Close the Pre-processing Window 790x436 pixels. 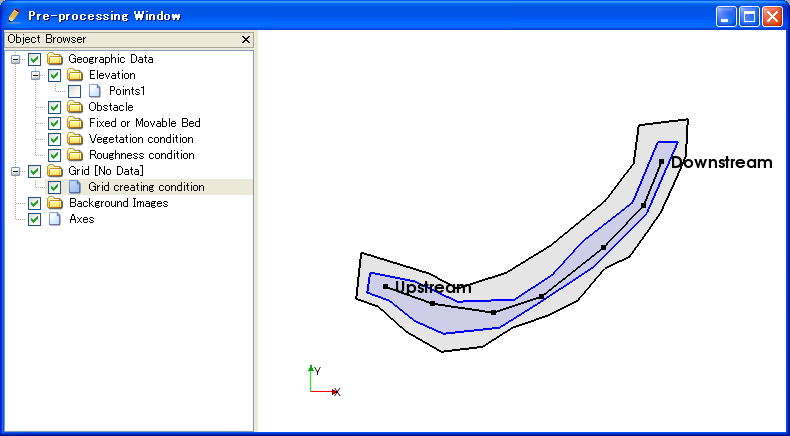pyautogui.click(x=772, y=17)
